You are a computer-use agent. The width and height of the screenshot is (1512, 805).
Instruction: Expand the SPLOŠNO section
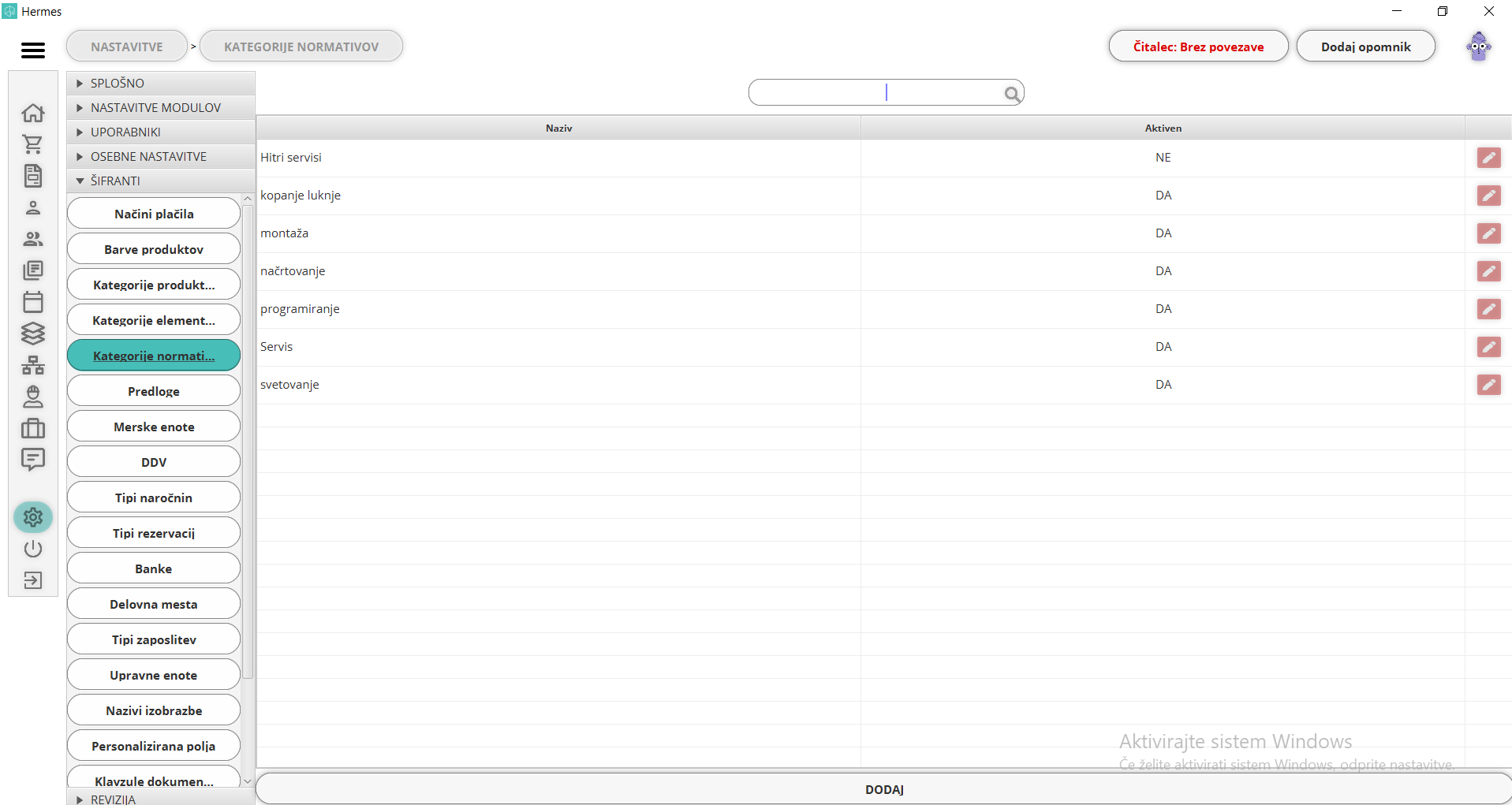coord(161,83)
